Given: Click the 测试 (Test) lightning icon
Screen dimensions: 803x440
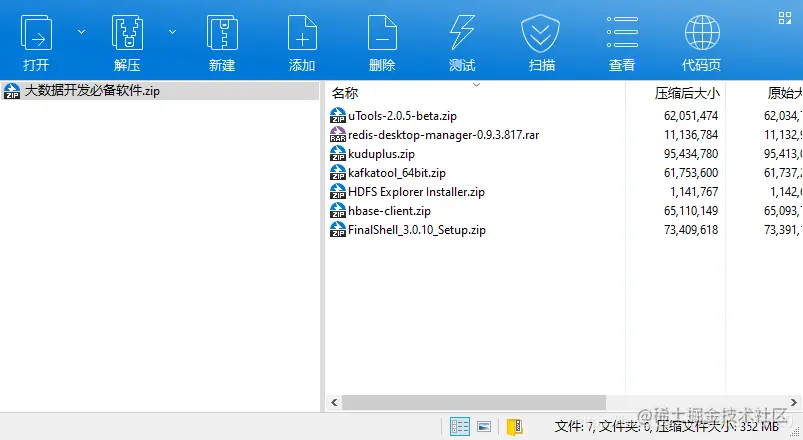Looking at the screenshot, I should pyautogui.click(x=462, y=33).
